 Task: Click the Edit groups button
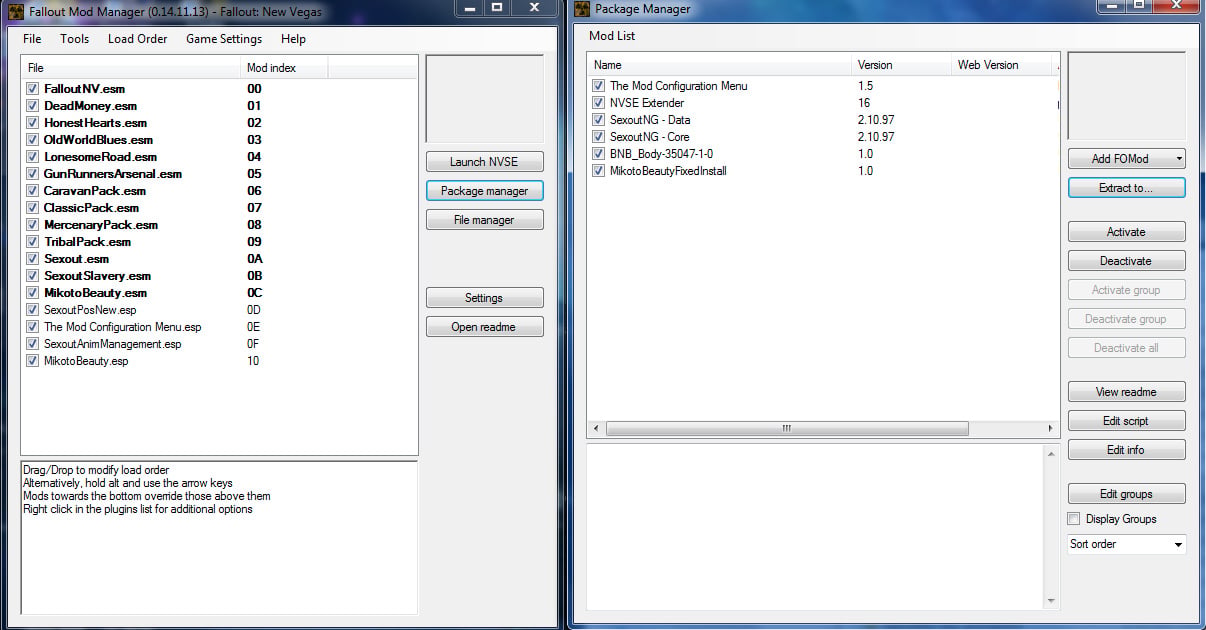(1126, 494)
